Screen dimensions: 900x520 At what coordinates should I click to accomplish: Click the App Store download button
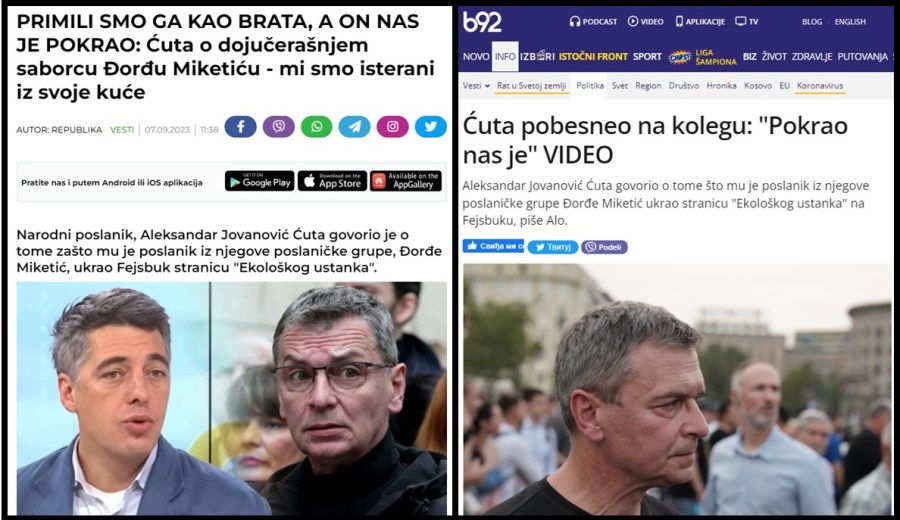tap(332, 181)
